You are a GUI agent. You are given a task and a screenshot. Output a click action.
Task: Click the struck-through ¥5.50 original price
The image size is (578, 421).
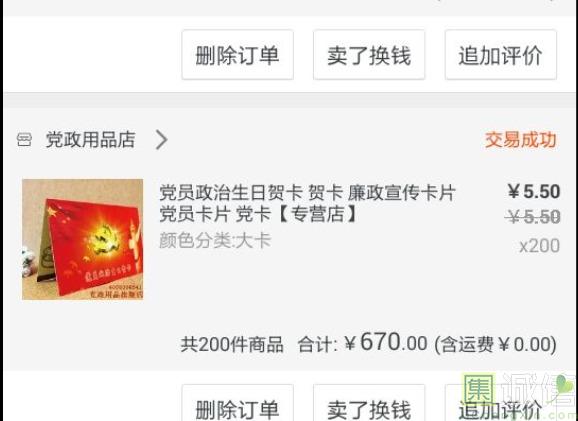[533, 216]
